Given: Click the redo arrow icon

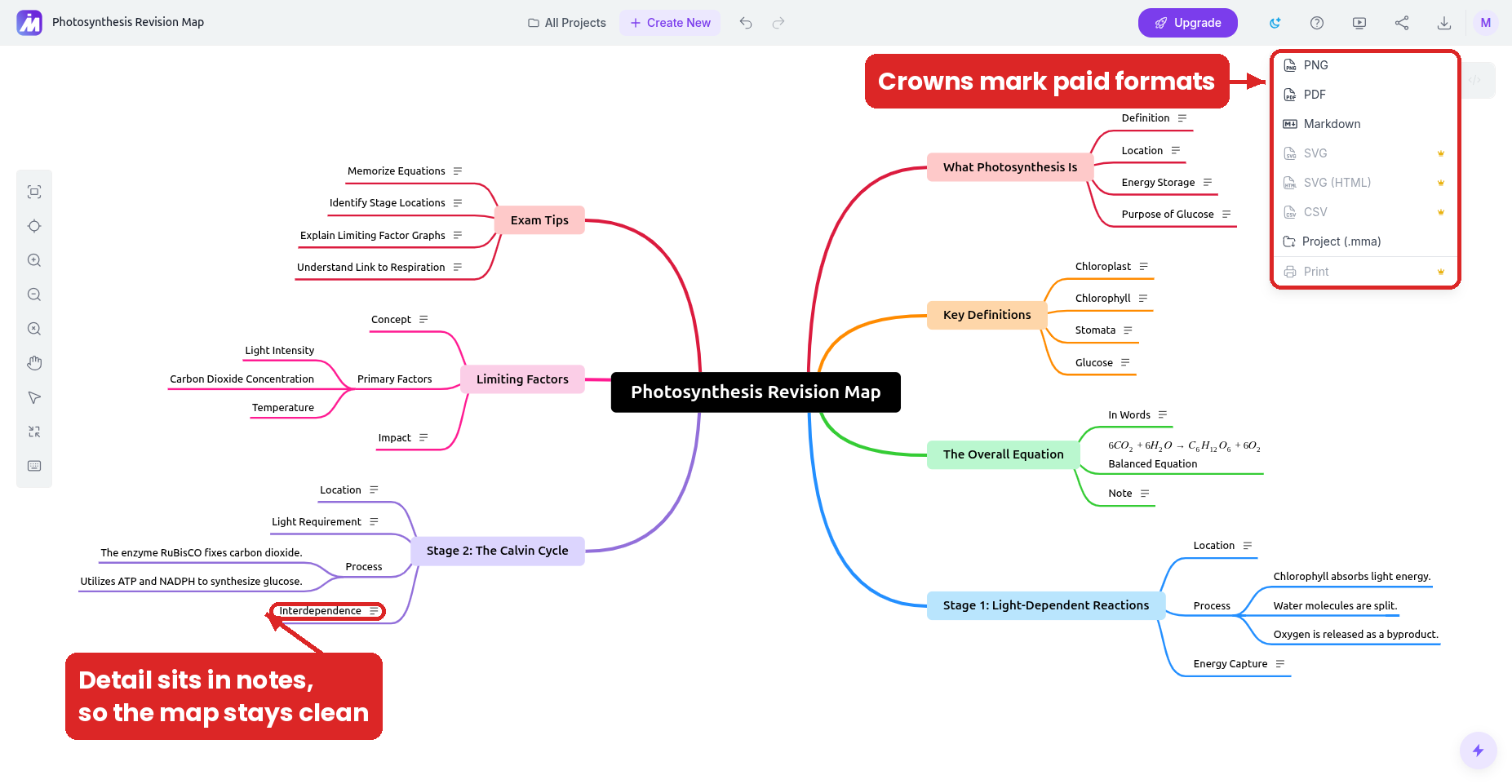Looking at the screenshot, I should point(778,23).
